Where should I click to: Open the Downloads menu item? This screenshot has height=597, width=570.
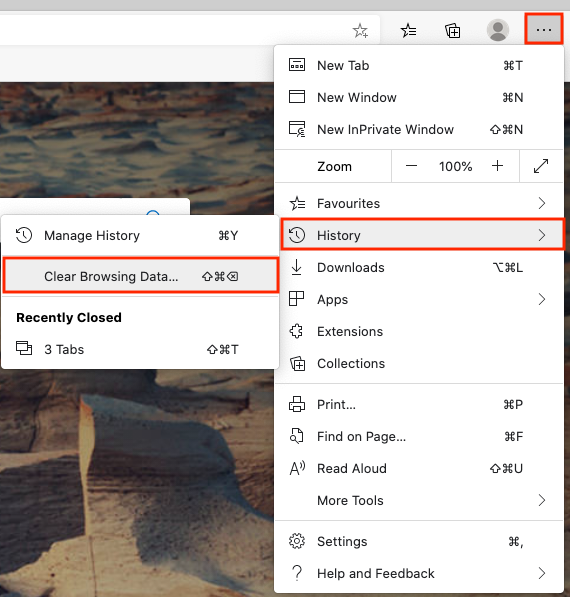tap(418, 267)
